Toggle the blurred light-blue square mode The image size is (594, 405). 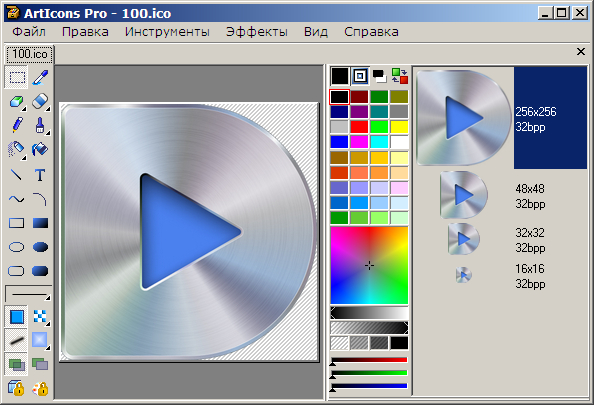(40, 340)
